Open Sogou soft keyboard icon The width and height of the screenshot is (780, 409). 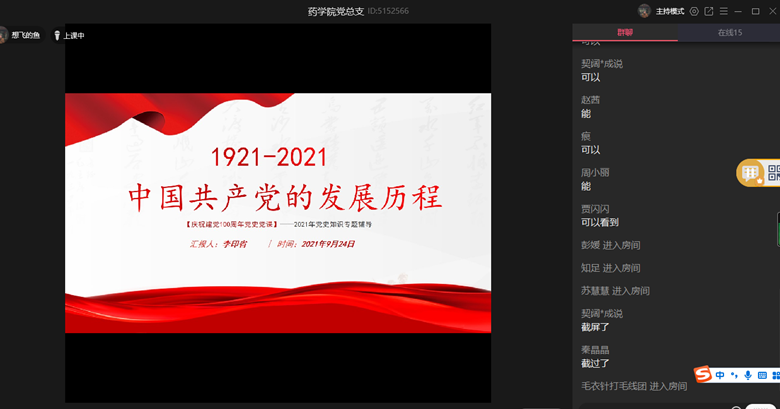click(762, 374)
